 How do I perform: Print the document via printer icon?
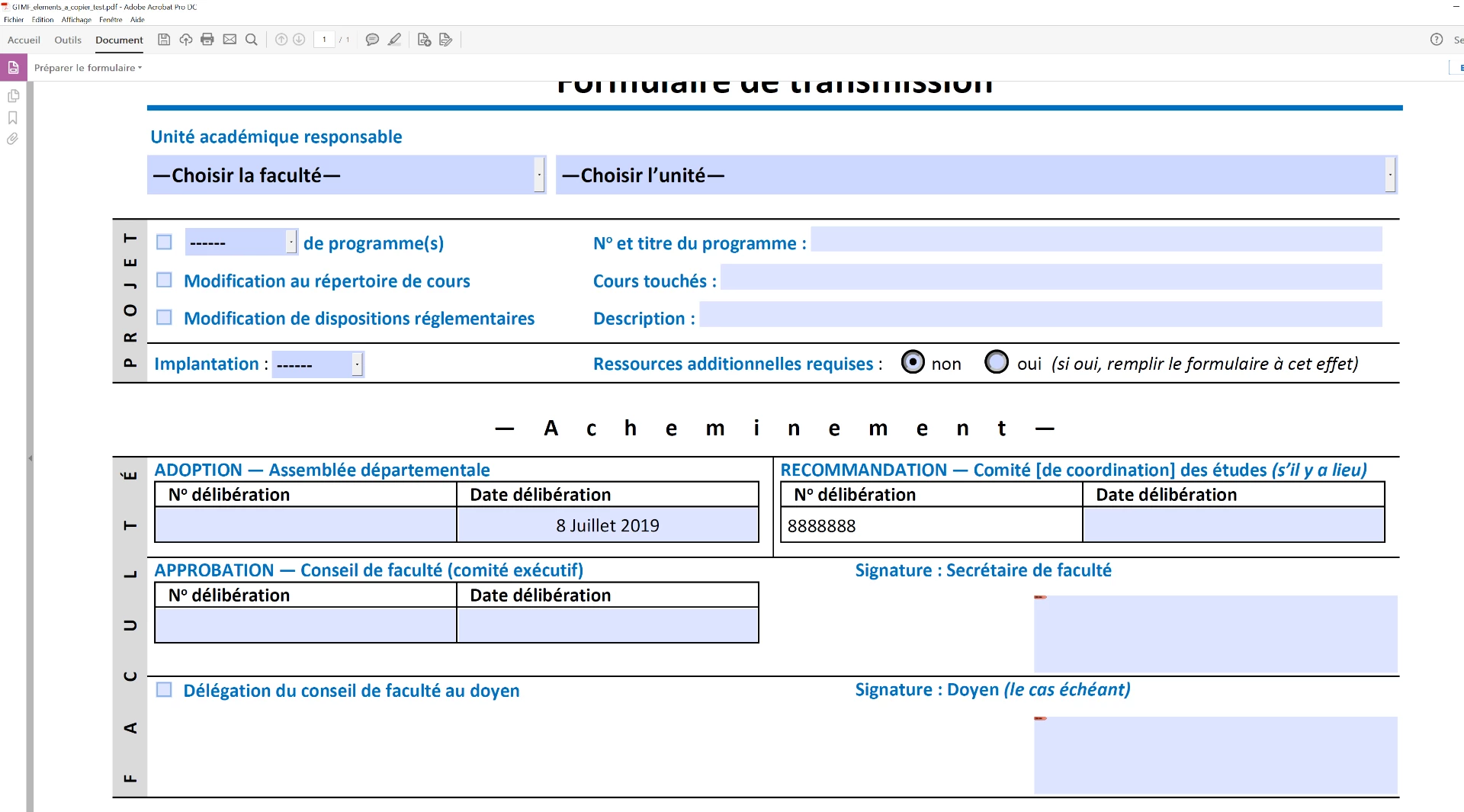pyautogui.click(x=207, y=40)
